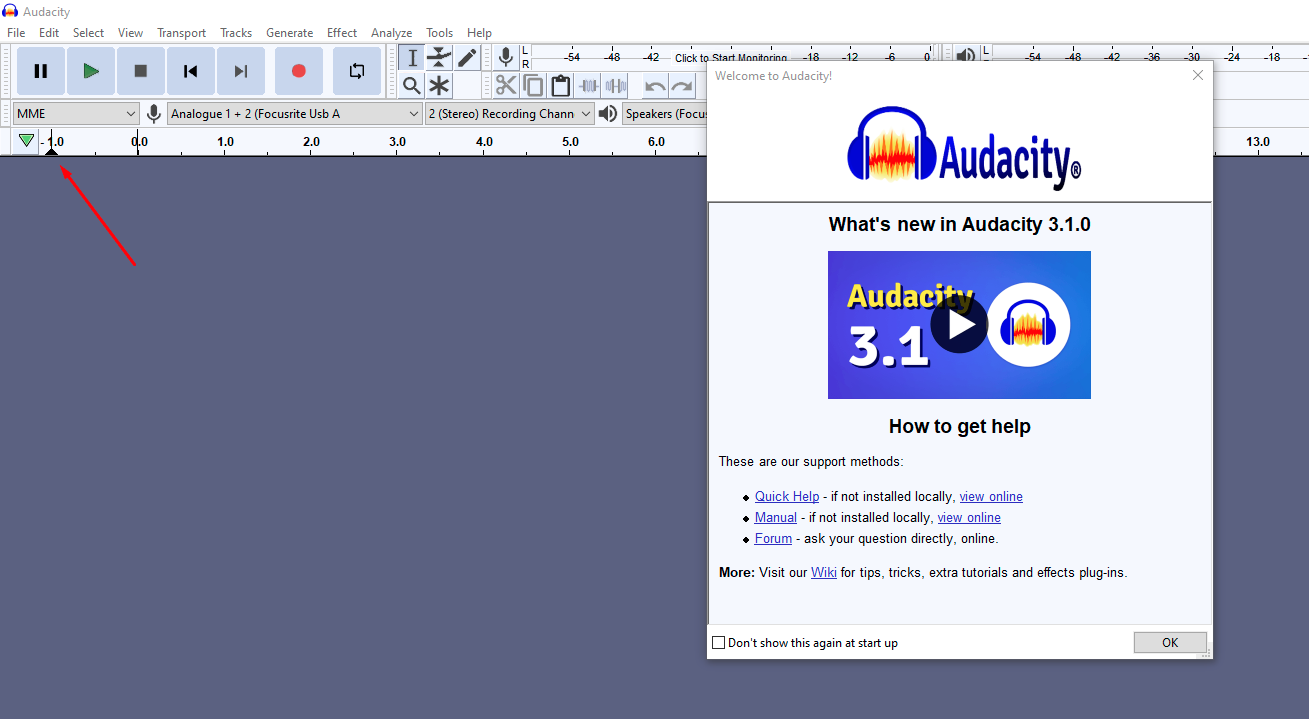1309x719 pixels.
Task: Click the green timeline options triangle
Action: click(x=26, y=141)
